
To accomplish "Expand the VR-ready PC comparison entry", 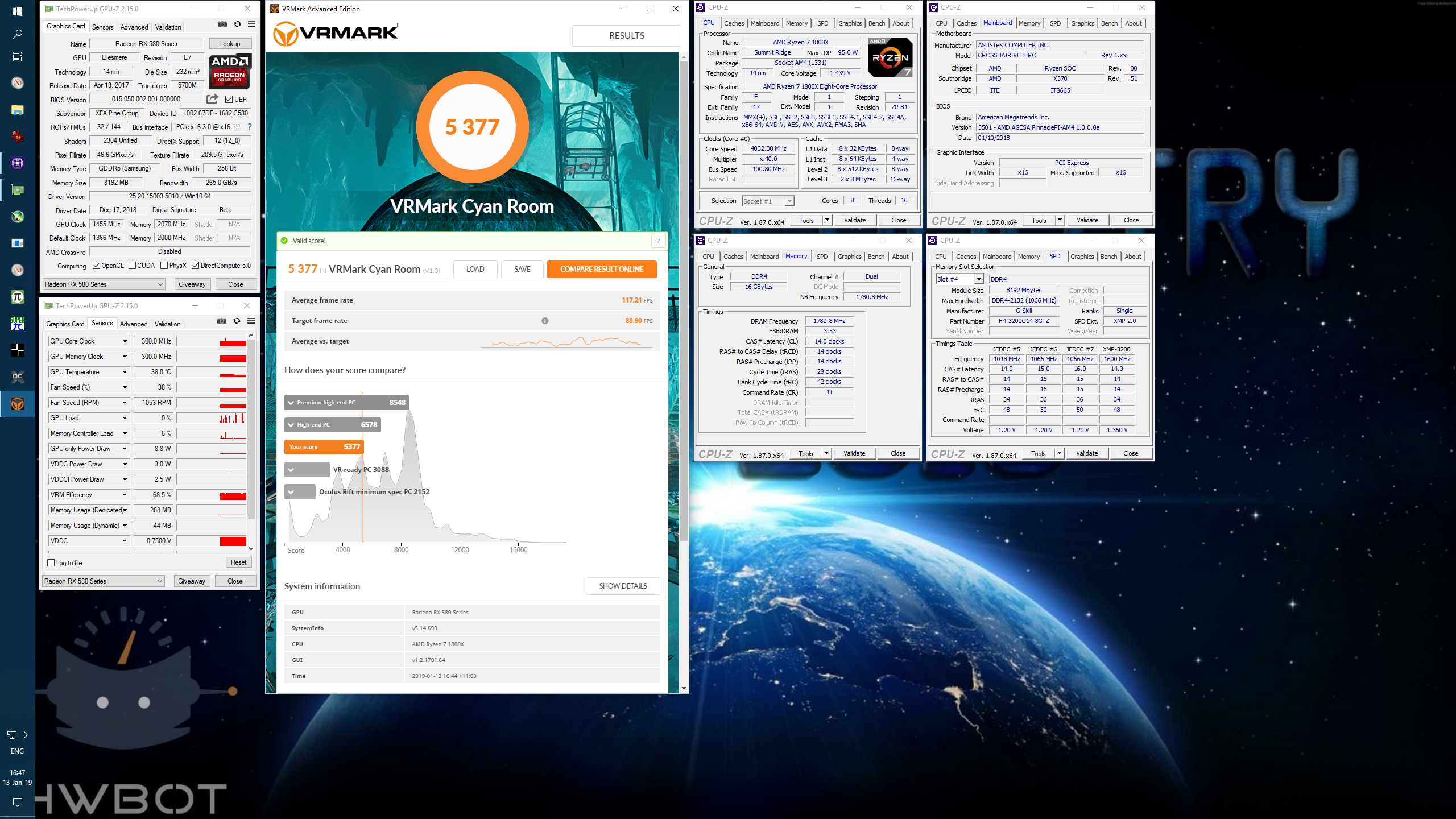I will coord(291,470).
